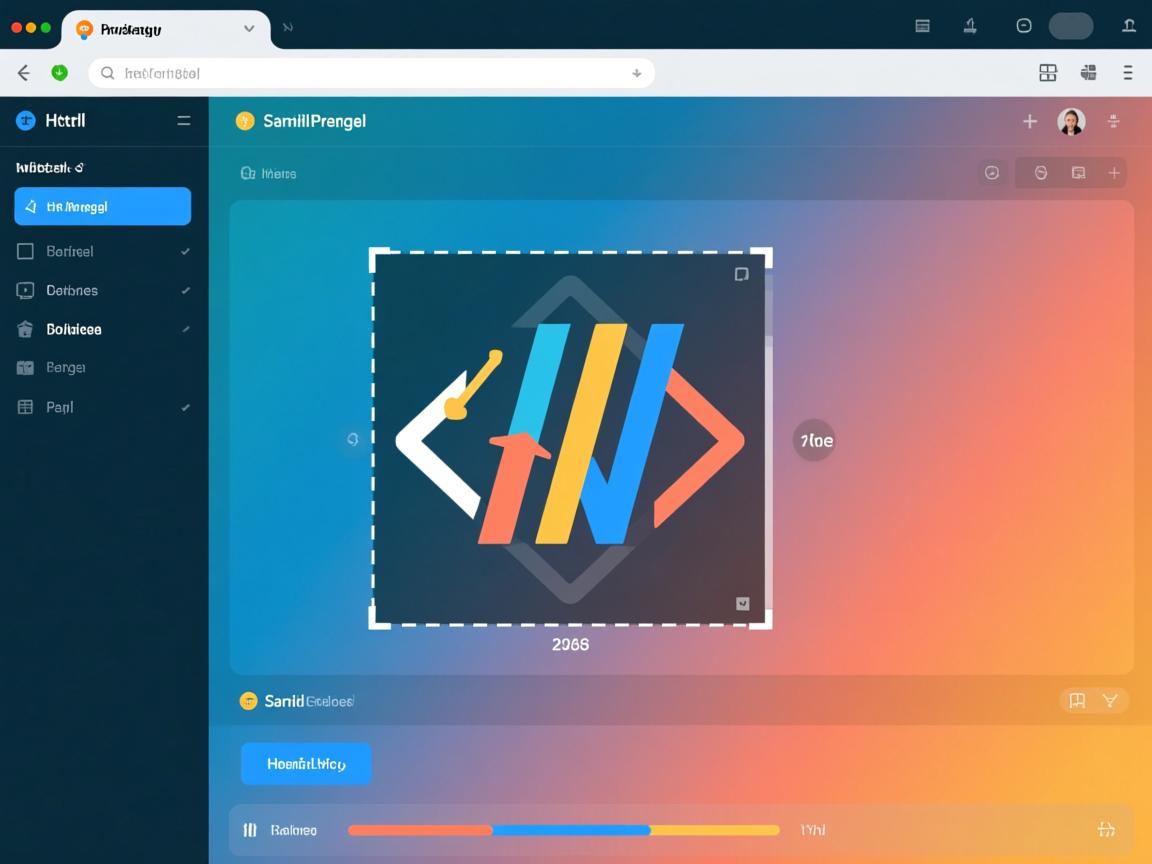
Task: Toggle the checkmark on the Berireel row
Action: tap(185, 252)
